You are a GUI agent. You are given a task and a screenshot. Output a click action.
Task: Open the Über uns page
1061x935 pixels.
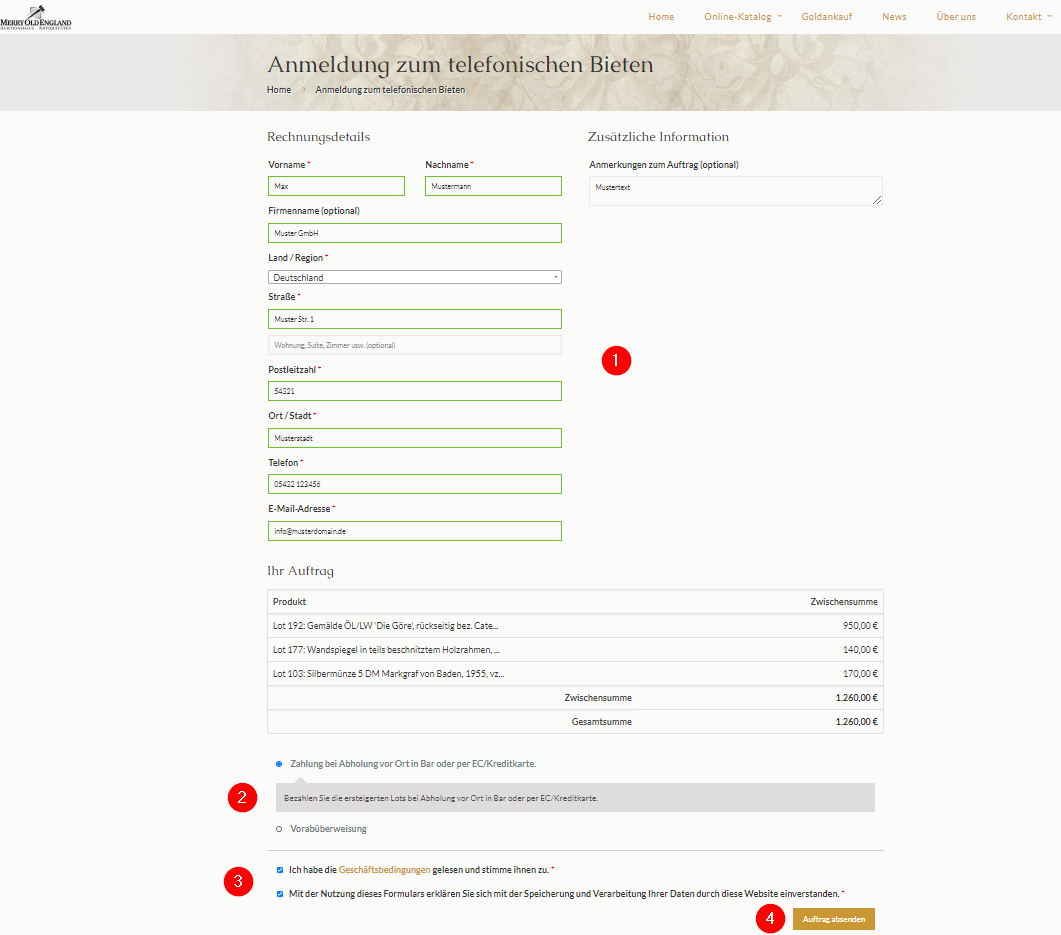pos(956,17)
